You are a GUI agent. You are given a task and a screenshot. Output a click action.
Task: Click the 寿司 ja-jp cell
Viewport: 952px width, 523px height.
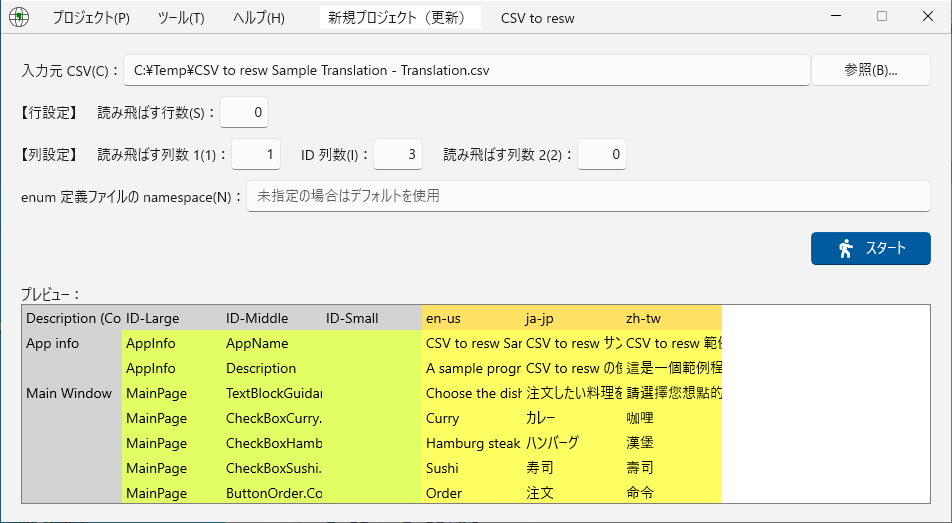coord(572,468)
